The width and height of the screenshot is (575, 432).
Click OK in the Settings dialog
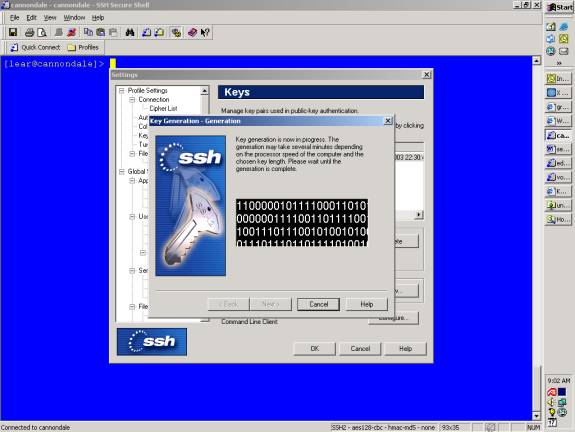[x=315, y=348]
